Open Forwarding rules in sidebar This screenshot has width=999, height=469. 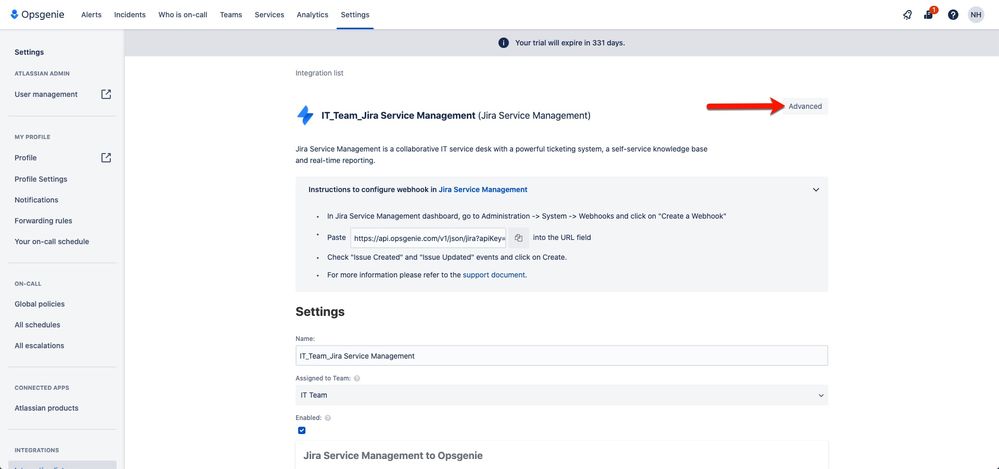tap(43, 221)
